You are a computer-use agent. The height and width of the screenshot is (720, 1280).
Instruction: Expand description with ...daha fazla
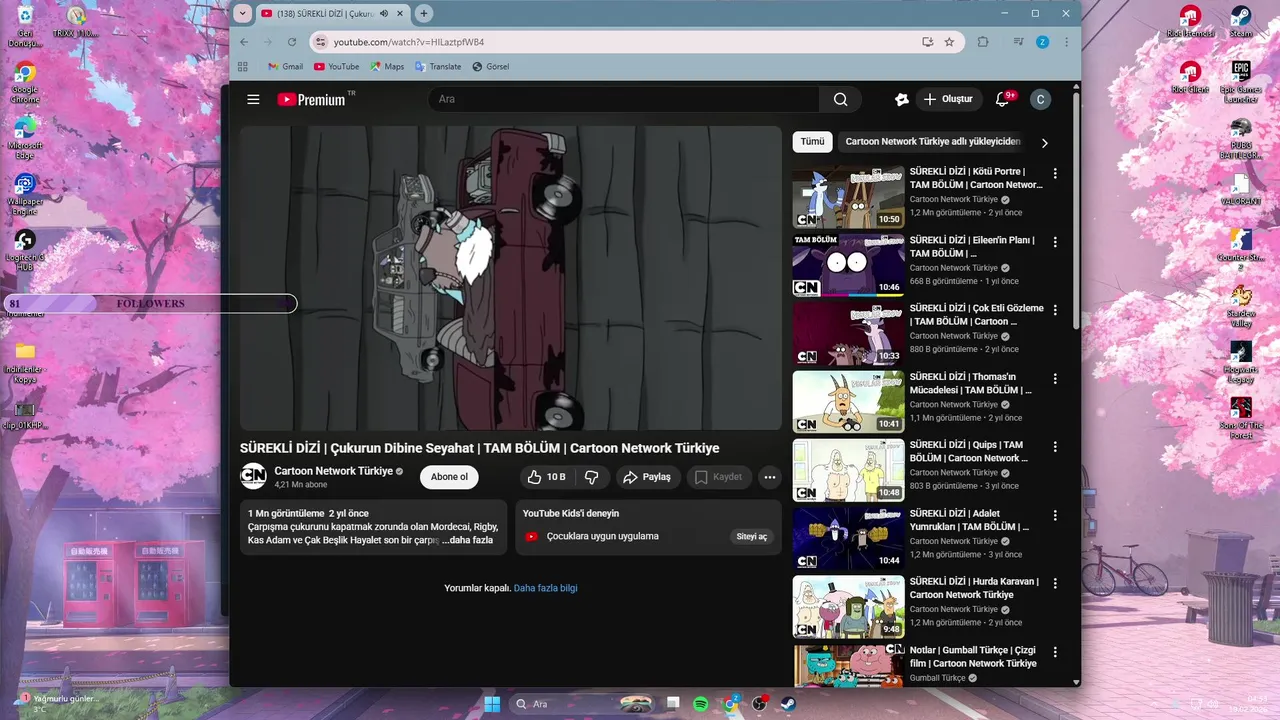point(468,540)
